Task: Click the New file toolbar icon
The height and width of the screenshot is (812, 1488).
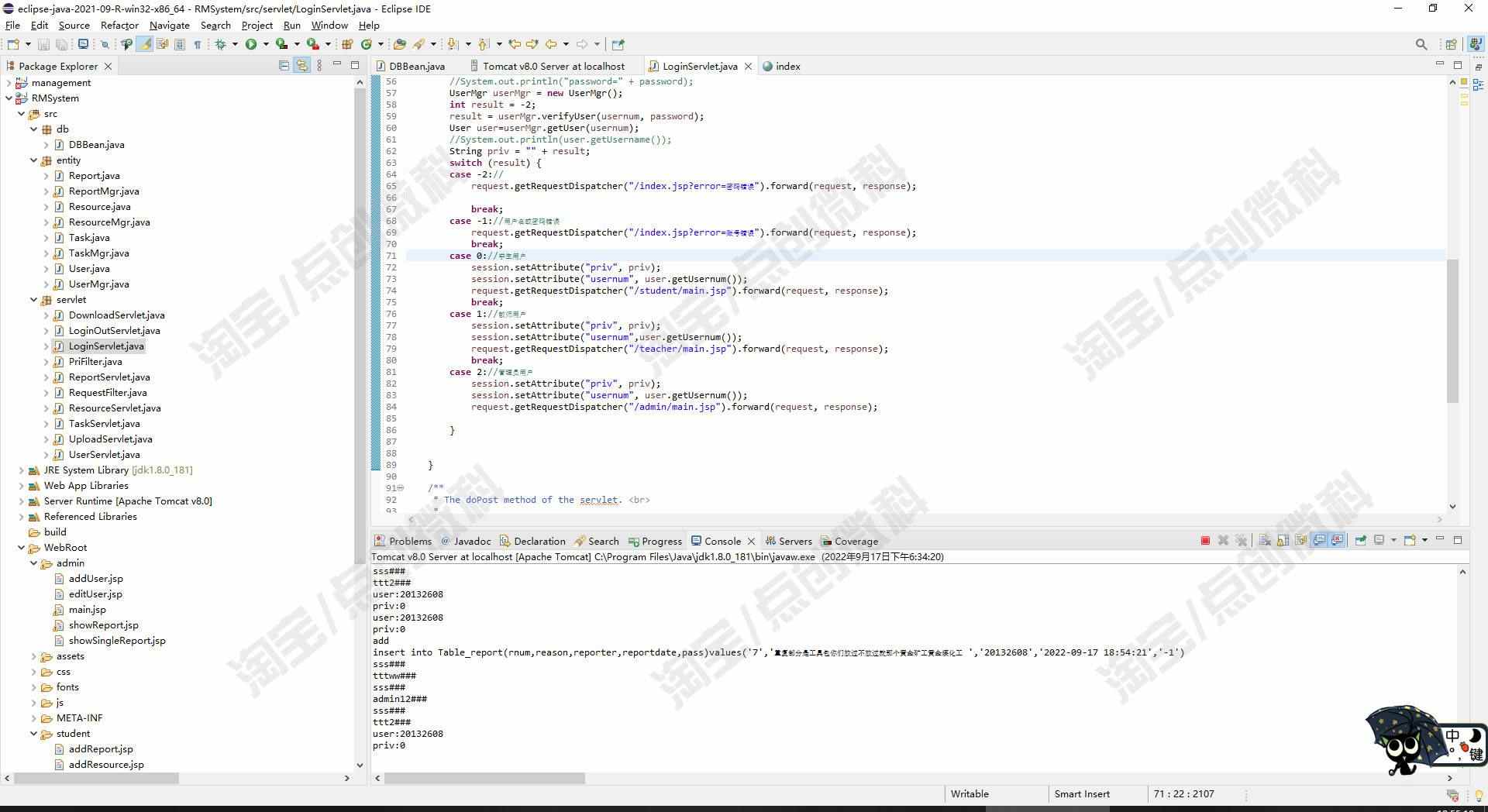Action: coord(13,44)
